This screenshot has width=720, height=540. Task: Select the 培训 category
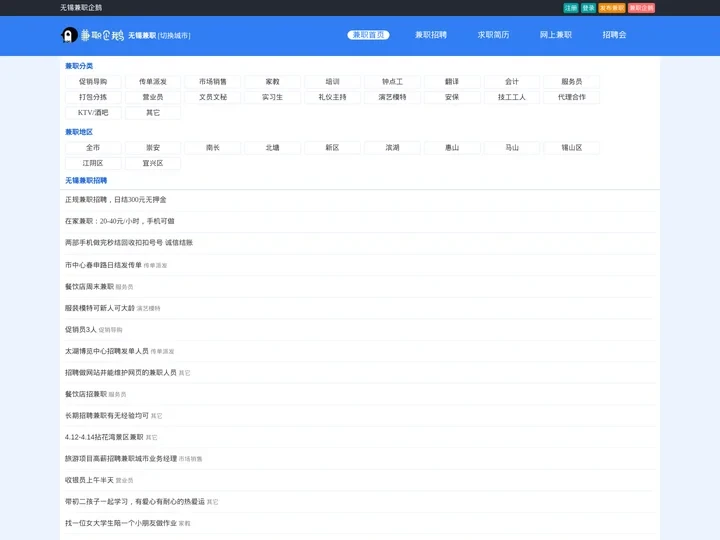pos(332,82)
